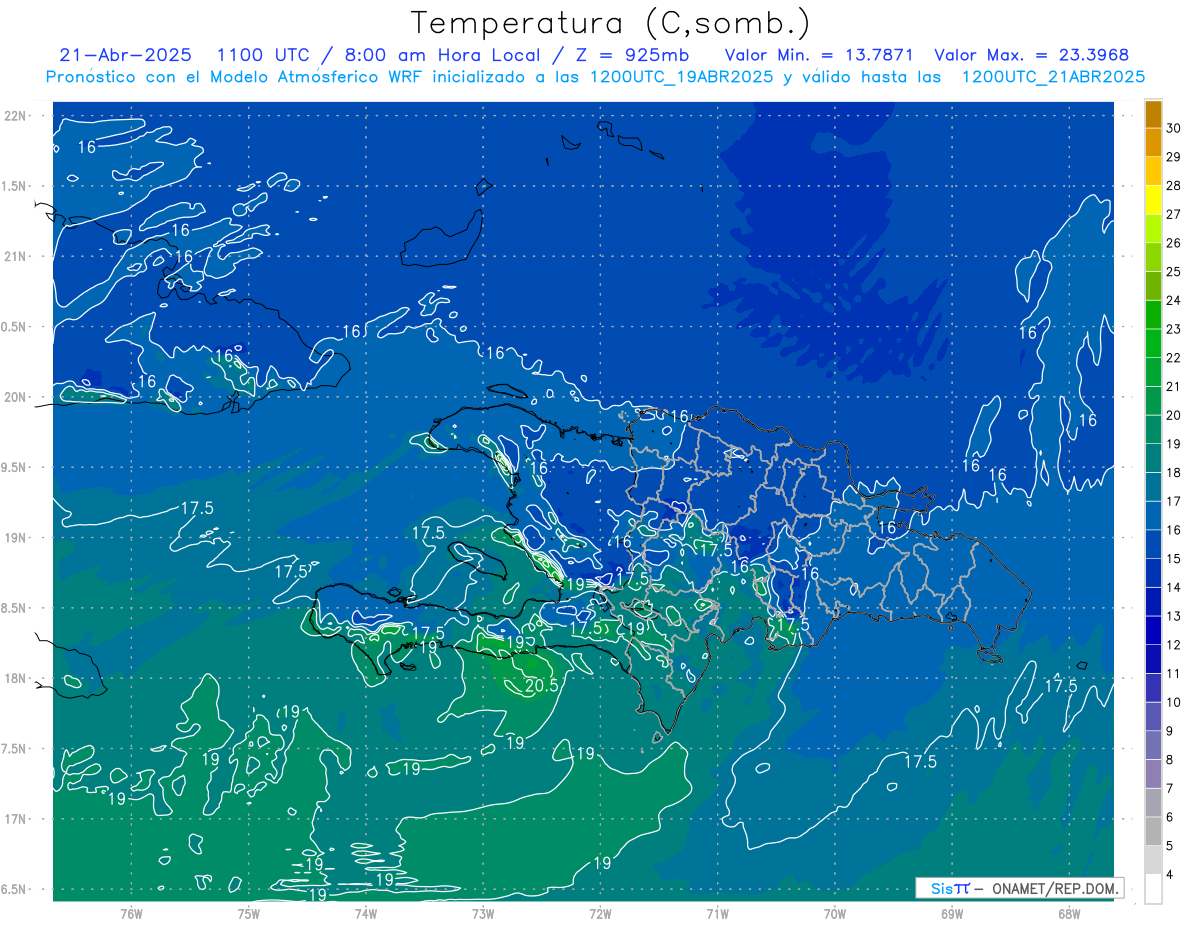The height and width of the screenshot is (927, 1200).
Task: Click the purple legend swatch between 7 and 8
Action: (1153, 774)
